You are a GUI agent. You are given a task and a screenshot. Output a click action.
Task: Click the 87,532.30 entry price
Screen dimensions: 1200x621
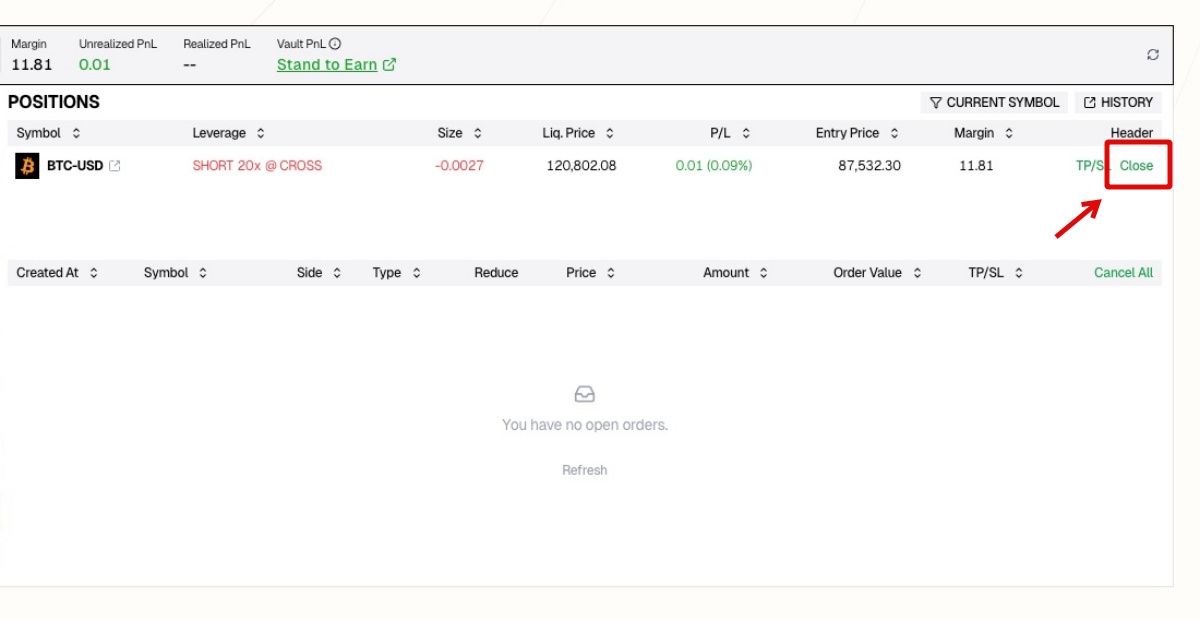[x=869, y=166]
